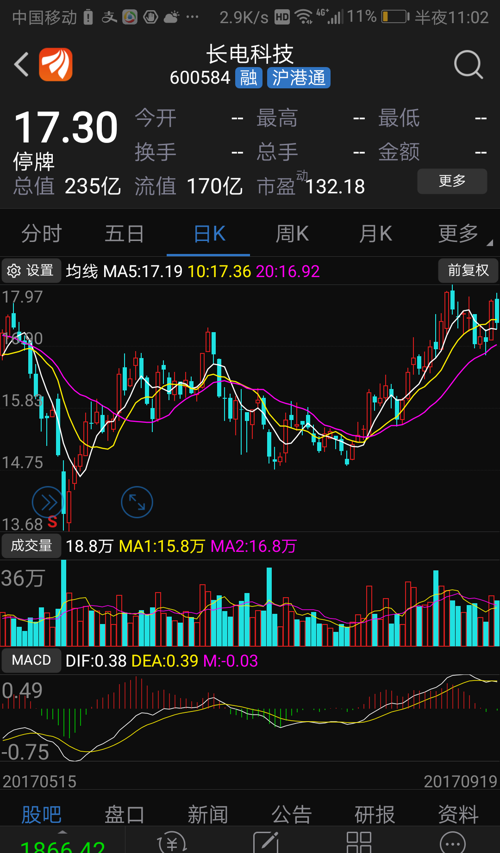Select the 分时 tab

click(x=41, y=234)
